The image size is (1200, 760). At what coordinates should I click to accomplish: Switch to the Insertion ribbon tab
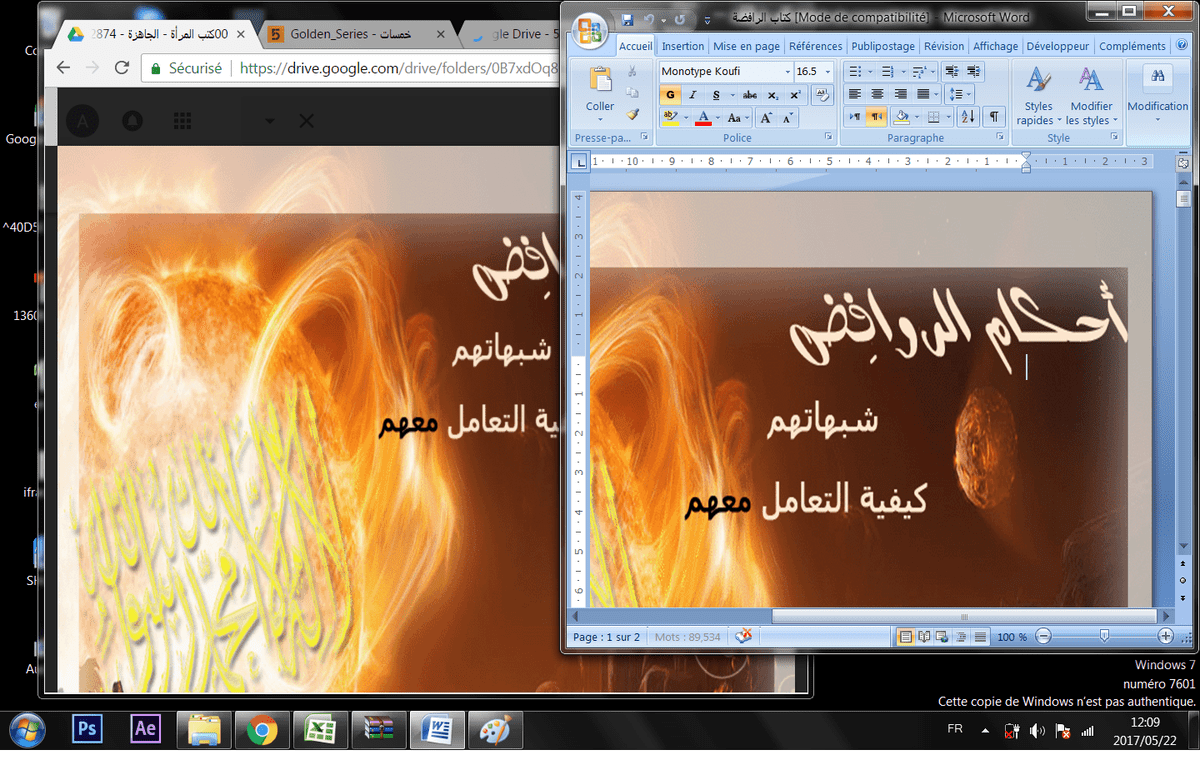(683, 46)
